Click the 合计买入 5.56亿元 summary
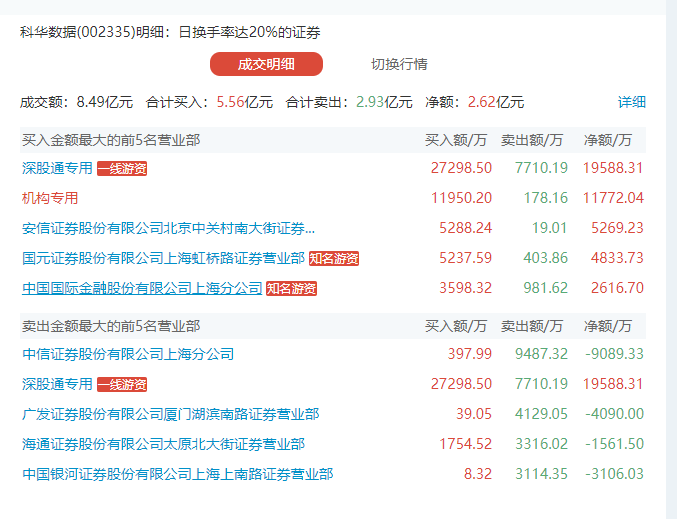This screenshot has width=677, height=519. (209, 102)
